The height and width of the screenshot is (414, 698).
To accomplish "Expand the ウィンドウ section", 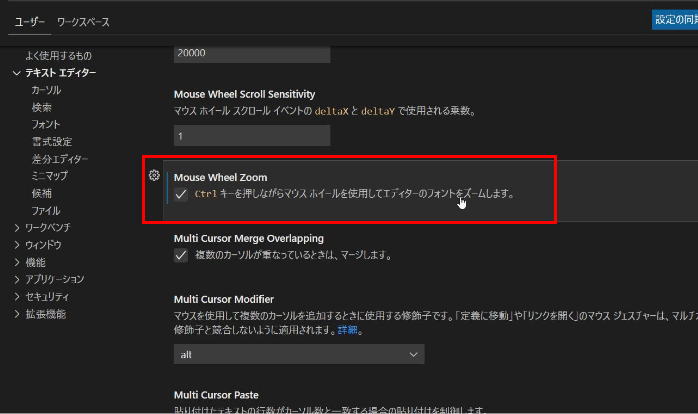I will (17, 245).
